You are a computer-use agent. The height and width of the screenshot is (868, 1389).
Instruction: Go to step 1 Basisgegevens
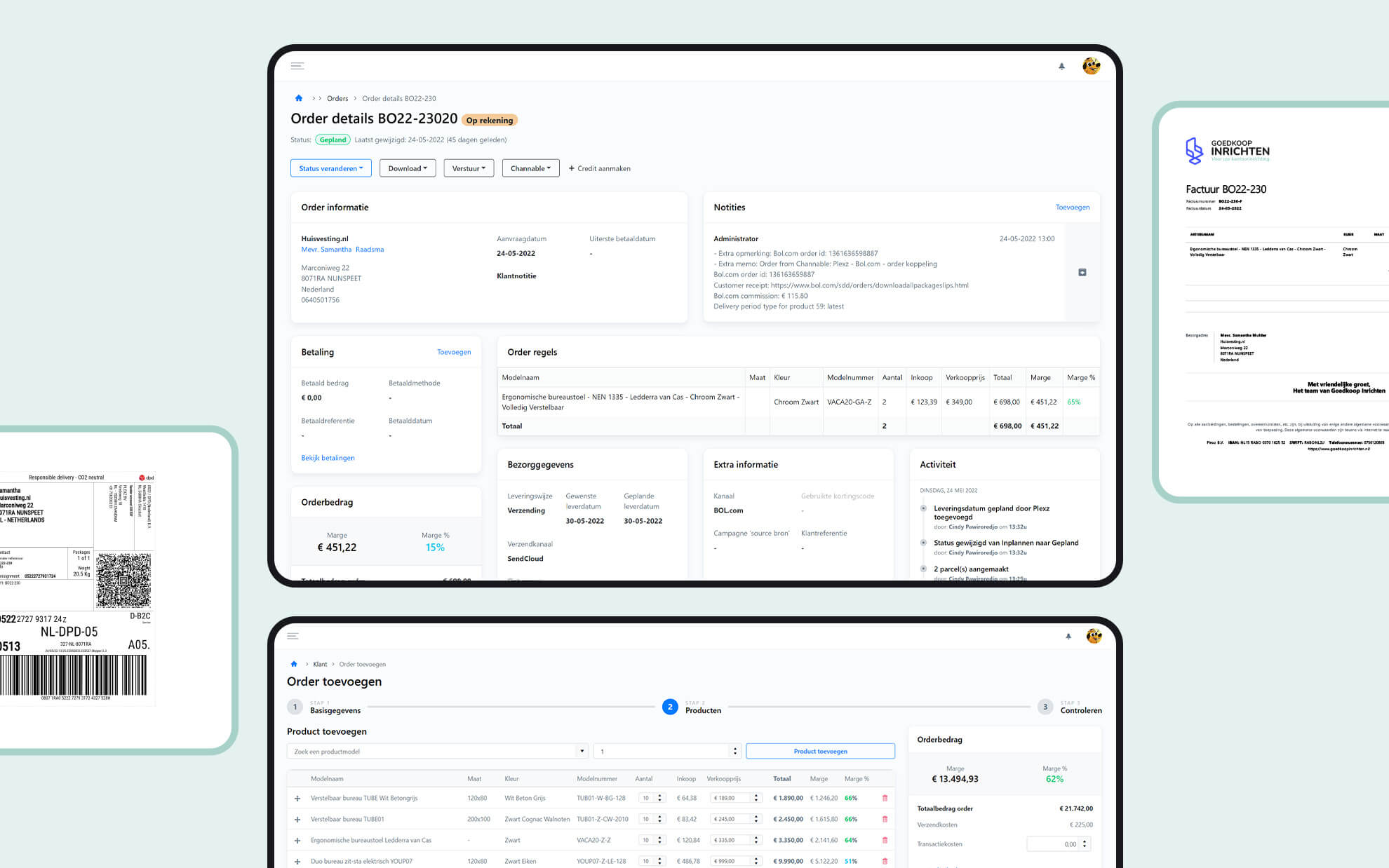coord(325,707)
